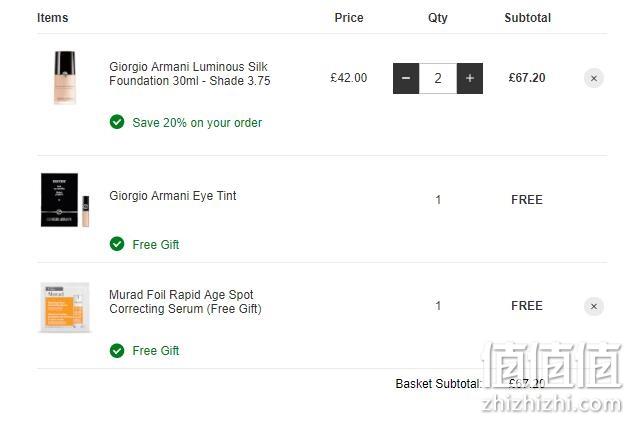Click Free Gift label under Murad serum
The width and height of the screenshot is (631, 421).
[156, 351]
